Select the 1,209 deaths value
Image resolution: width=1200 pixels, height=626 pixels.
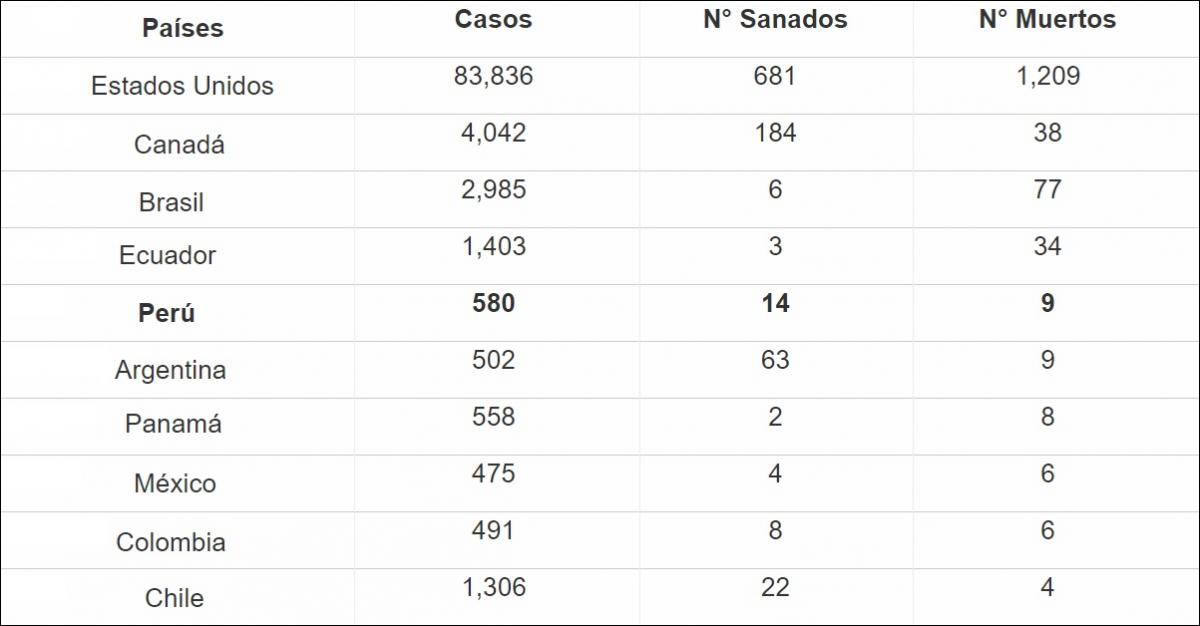pyautogui.click(x=1047, y=76)
